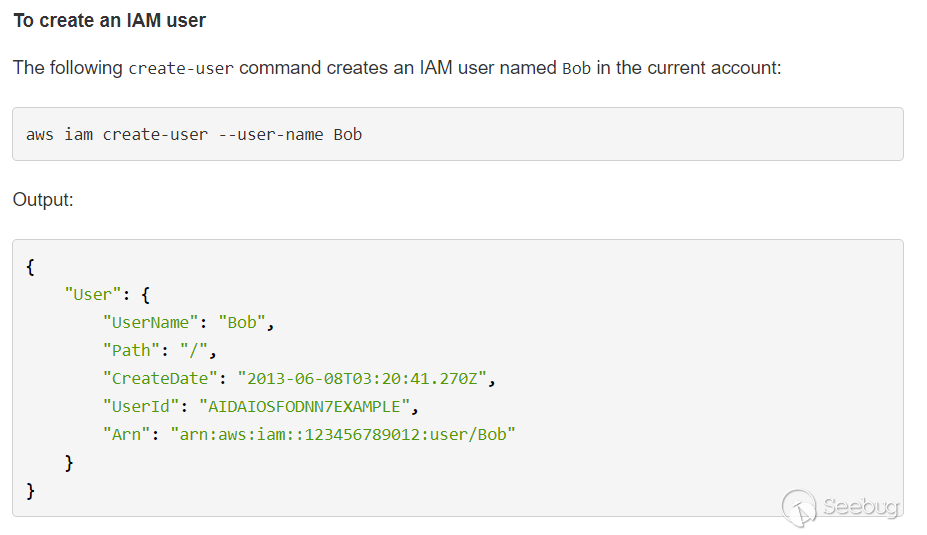927x535 pixels.
Task: Click the "Arn" key
Action: (126, 435)
